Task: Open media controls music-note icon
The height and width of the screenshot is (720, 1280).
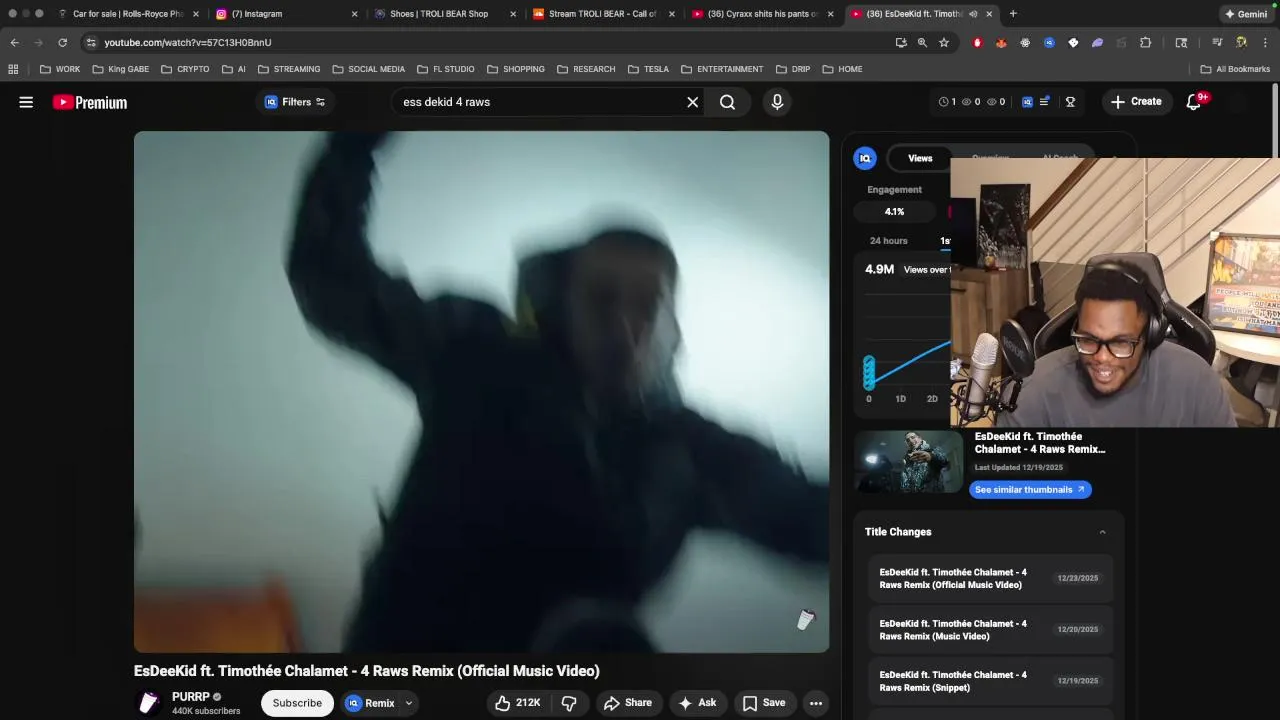Action: [1217, 43]
